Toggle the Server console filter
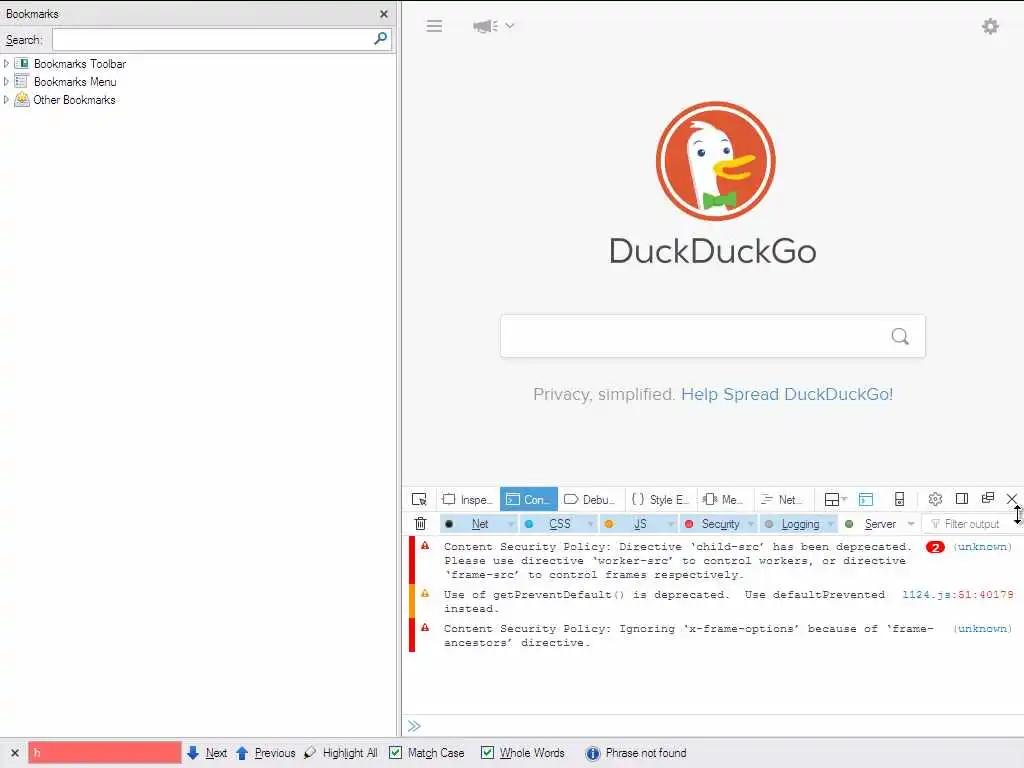The width and height of the screenshot is (1024, 768). pos(872,524)
